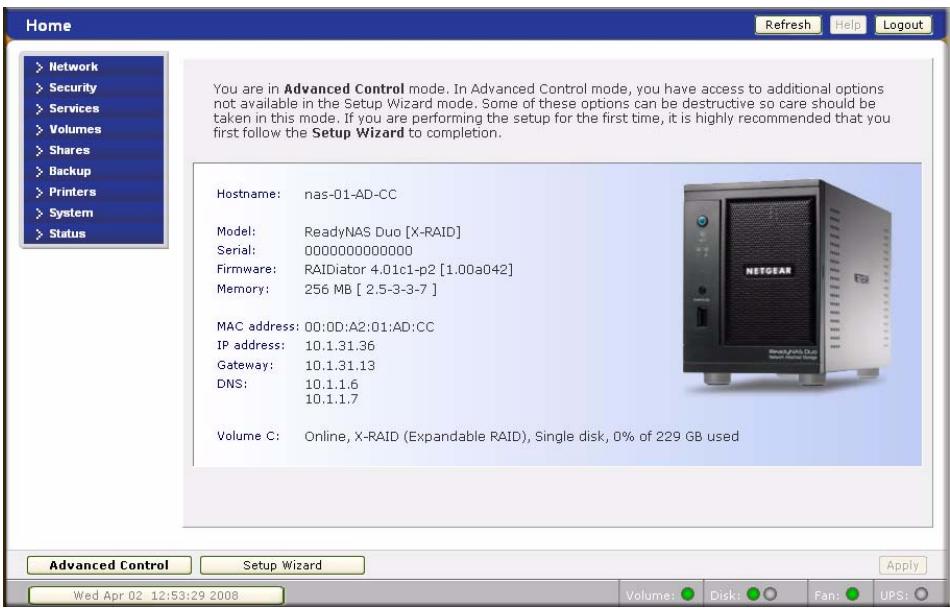Open the Backup section
Viewport: 950px width, 609px height.
[x=70, y=171]
